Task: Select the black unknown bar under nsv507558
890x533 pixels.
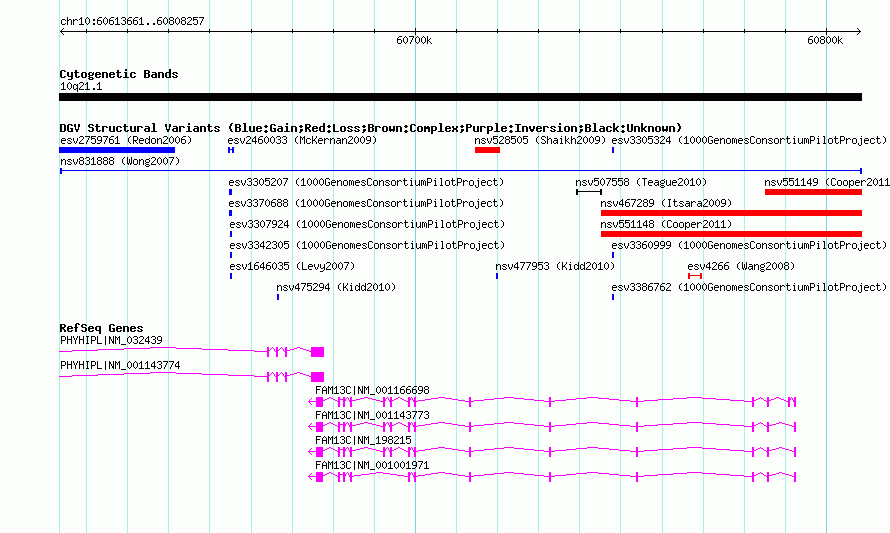Action: tap(589, 192)
